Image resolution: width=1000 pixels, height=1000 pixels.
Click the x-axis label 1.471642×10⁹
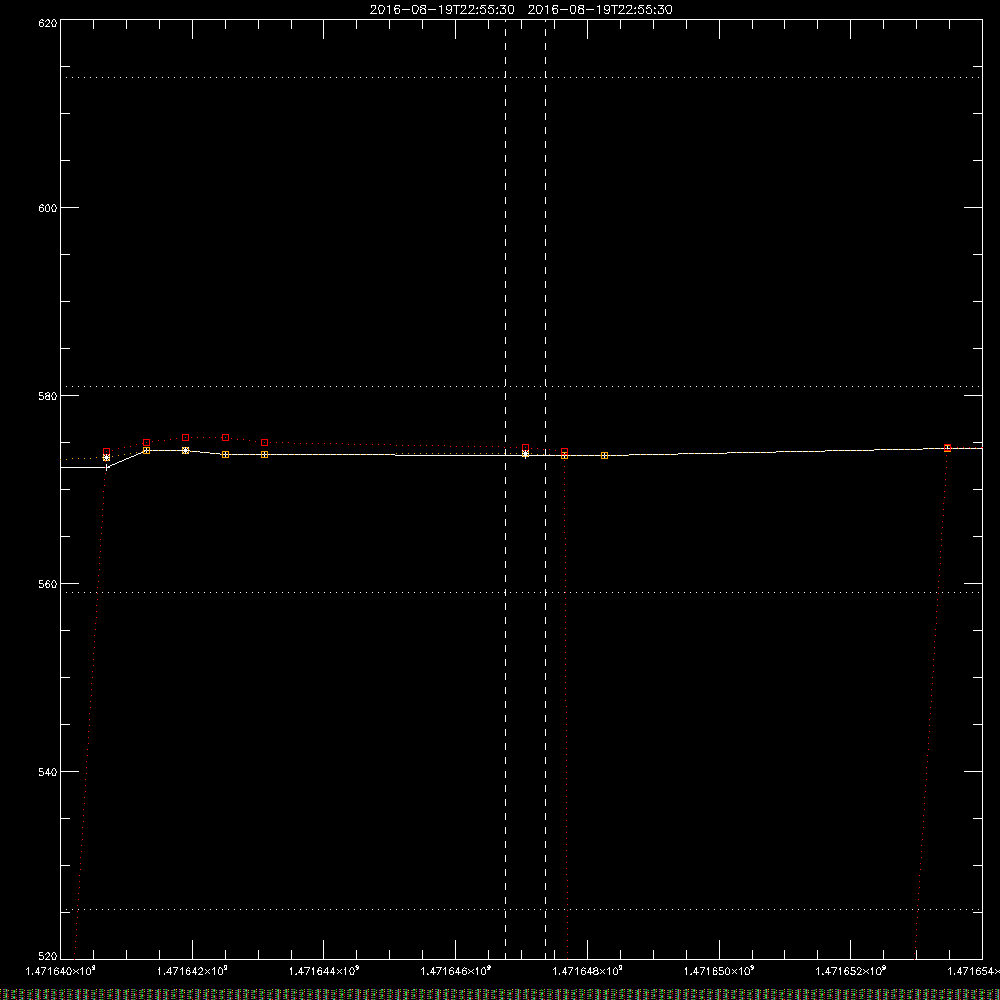193,971
